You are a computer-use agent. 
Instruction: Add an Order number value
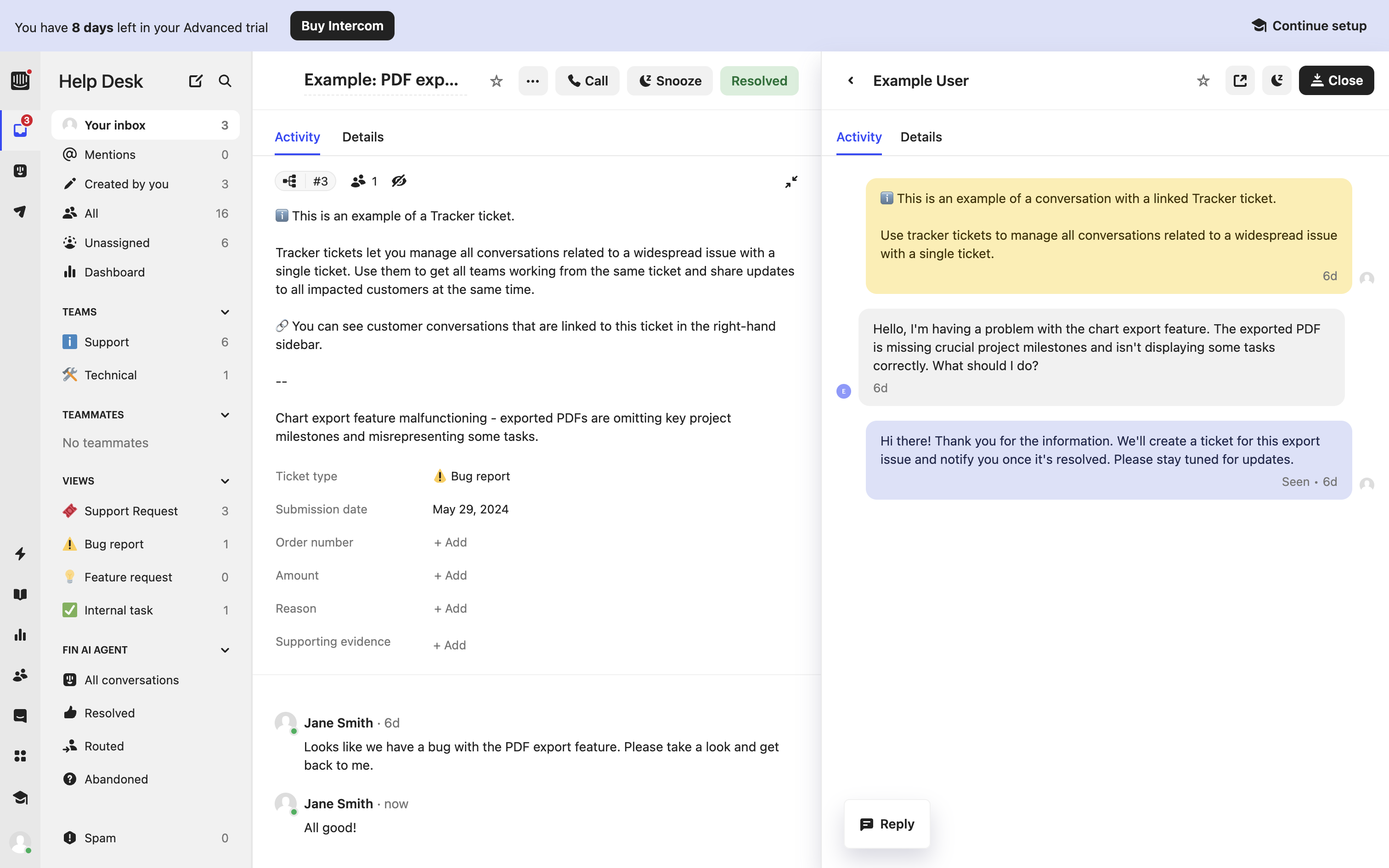(x=451, y=542)
